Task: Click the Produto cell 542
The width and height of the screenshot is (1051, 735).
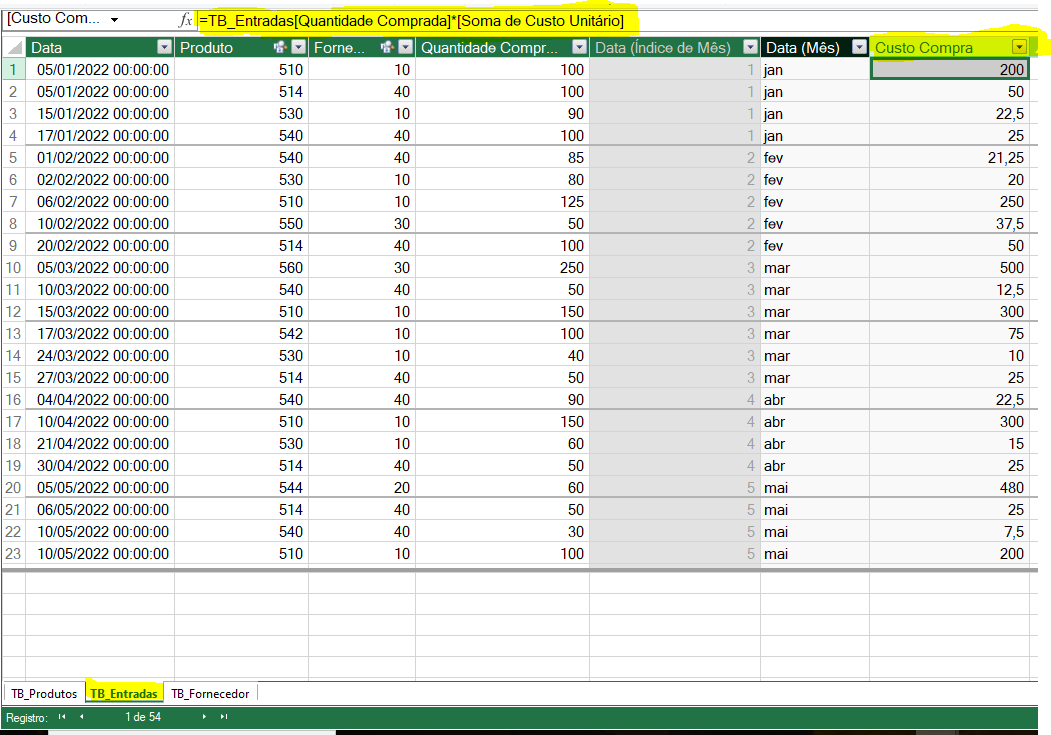Action: (x=241, y=334)
